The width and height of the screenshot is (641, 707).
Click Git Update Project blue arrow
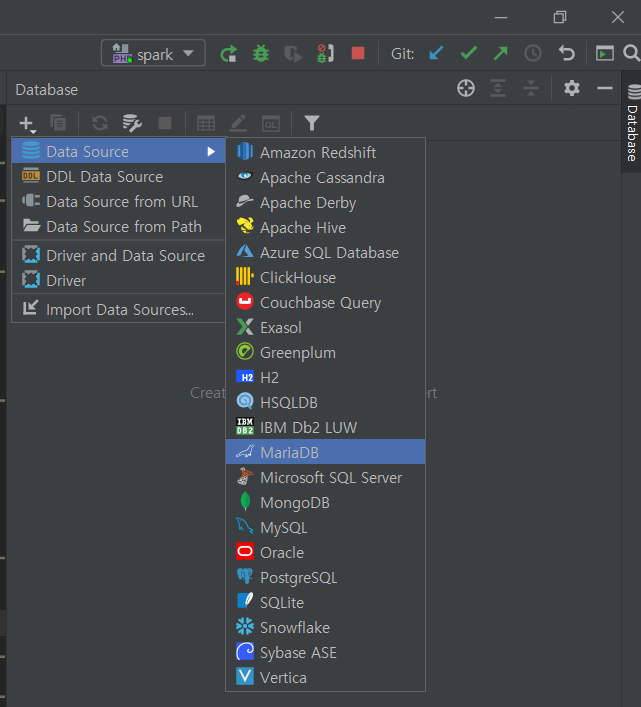pyautogui.click(x=436, y=53)
